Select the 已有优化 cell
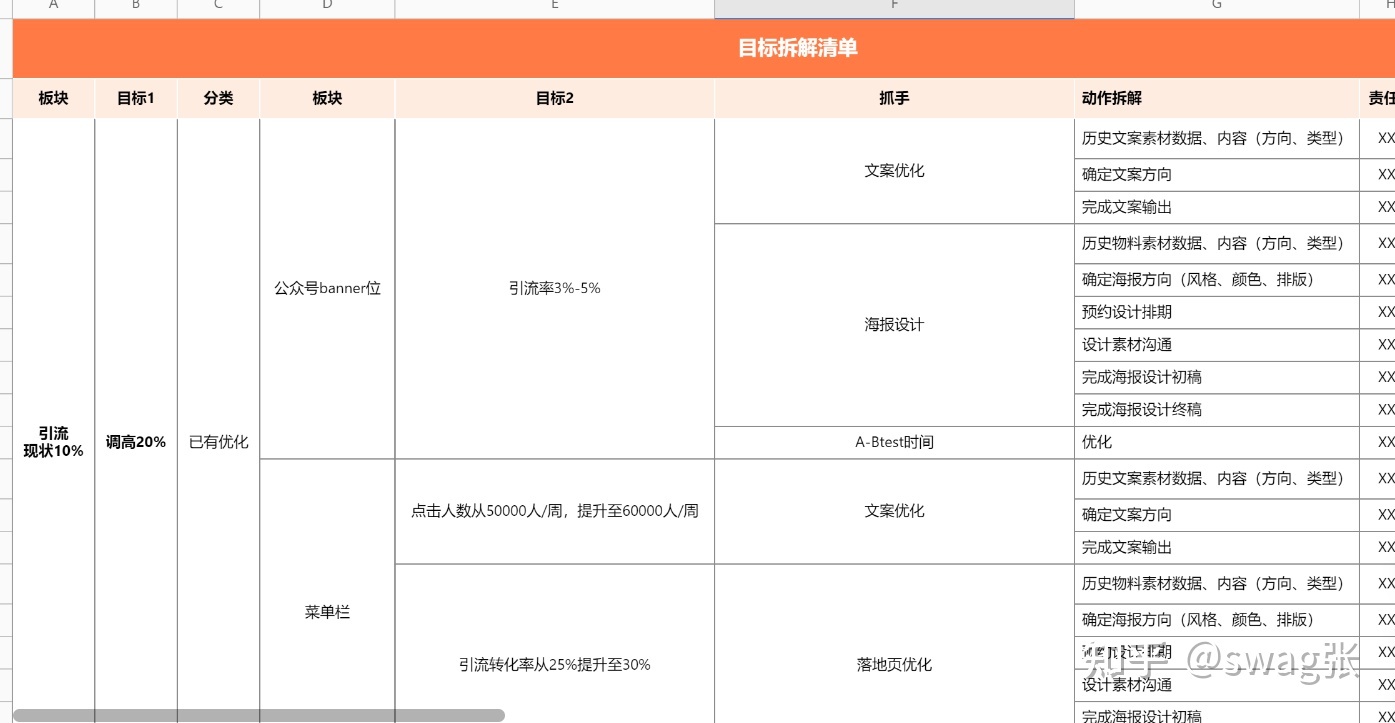 [218, 441]
